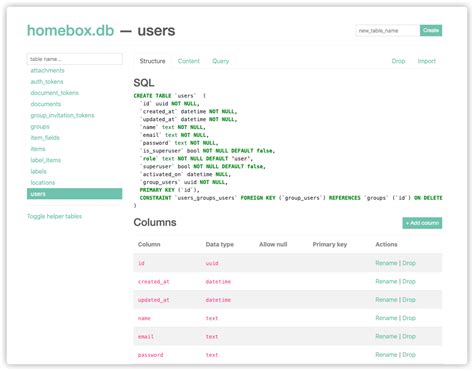This screenshot has width=474, height=371.
Task: Open the item_fields table
Action: (x=45, y=138)
